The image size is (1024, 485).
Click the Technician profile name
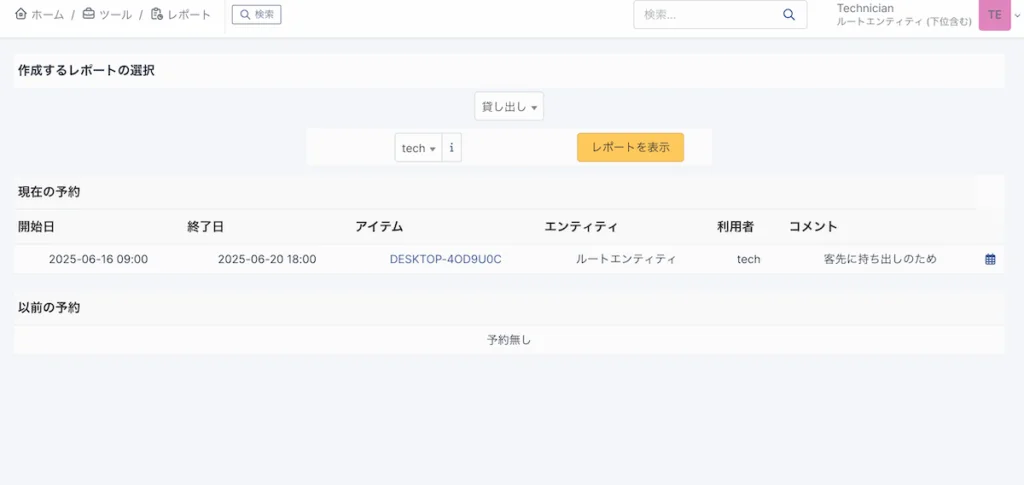tap(865, 8)
